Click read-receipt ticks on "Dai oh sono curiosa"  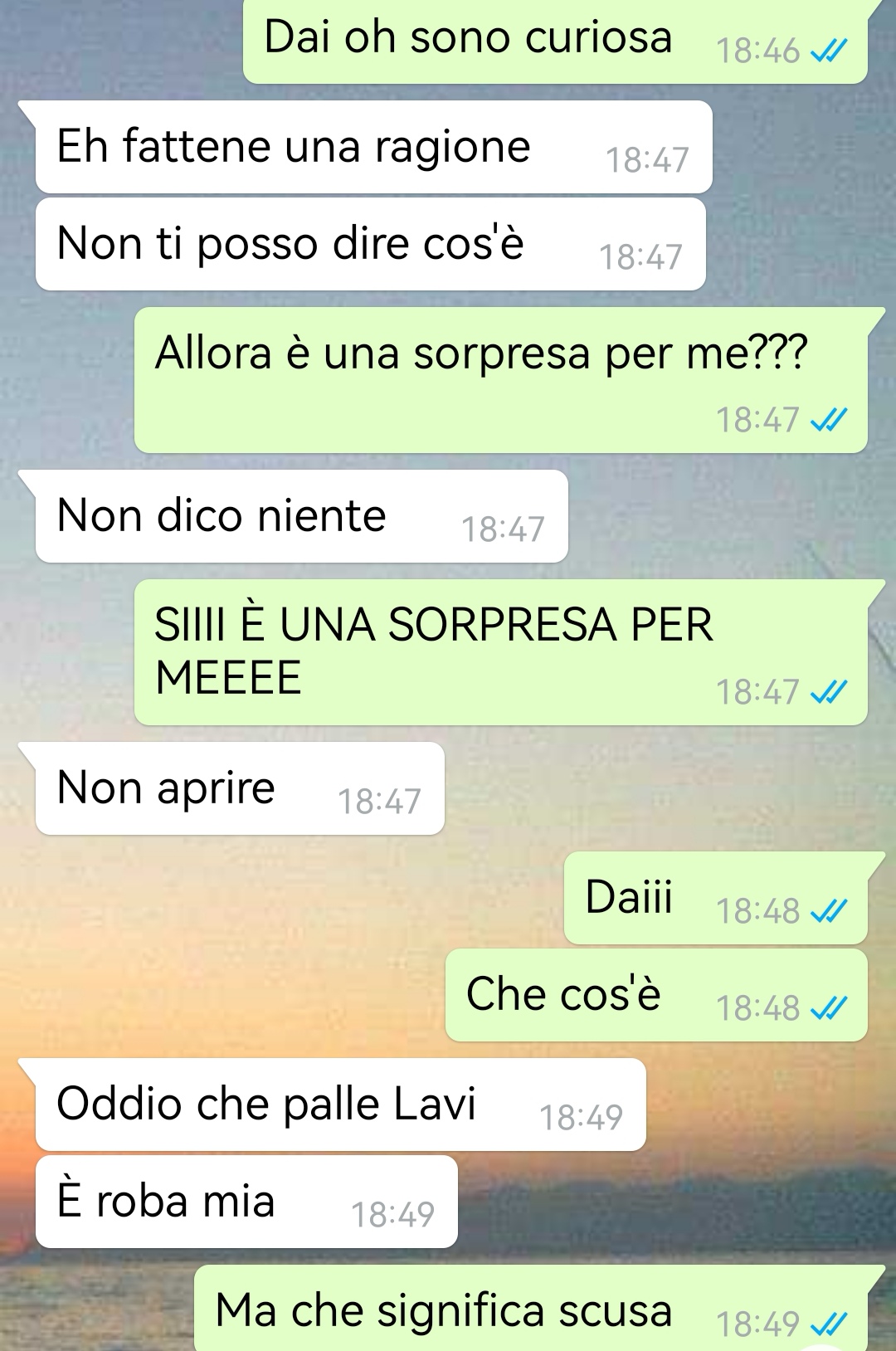pyautogui.click(x=829, y=52)
